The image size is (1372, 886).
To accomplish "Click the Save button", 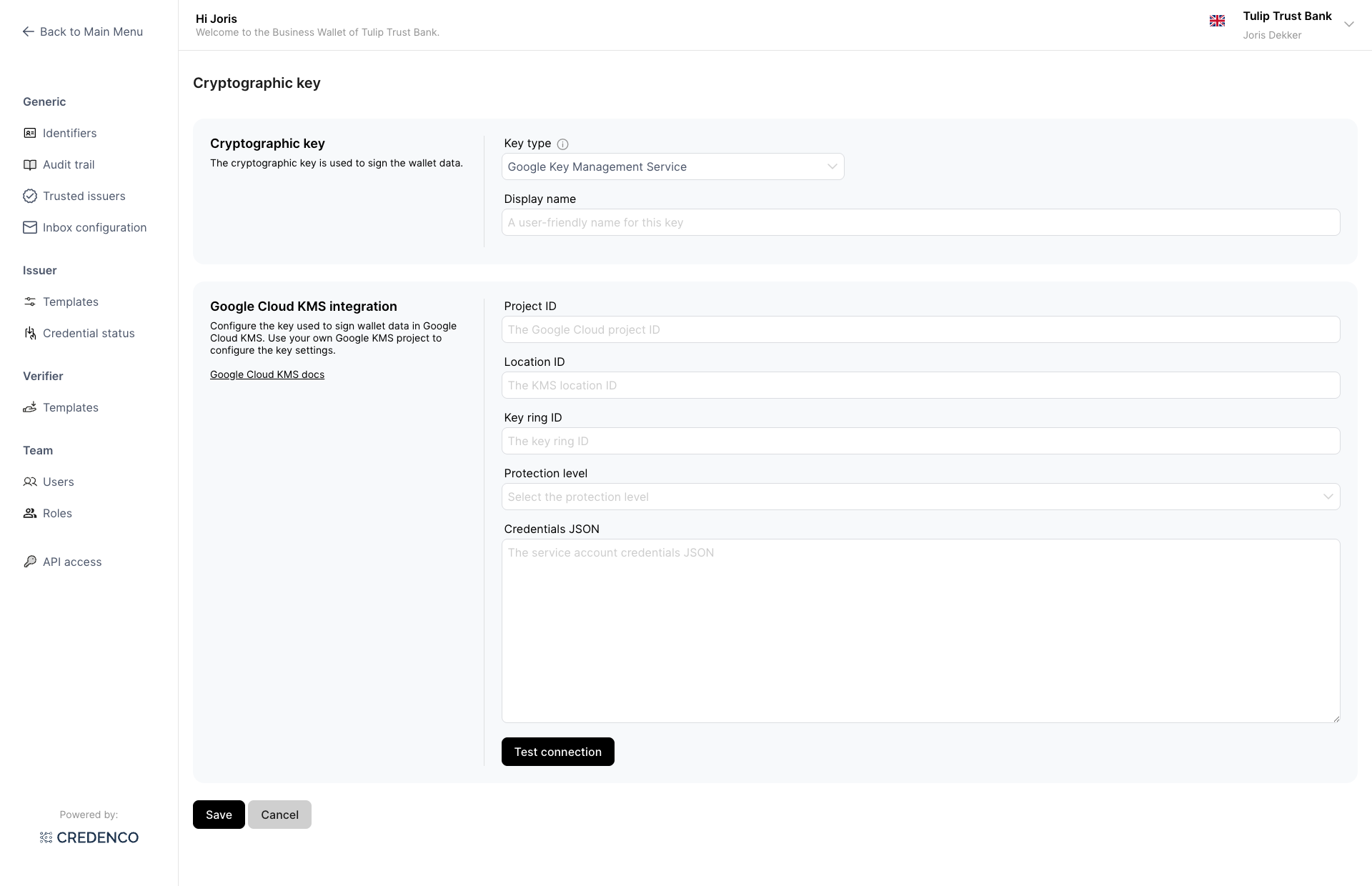I will tap(219, 815).
